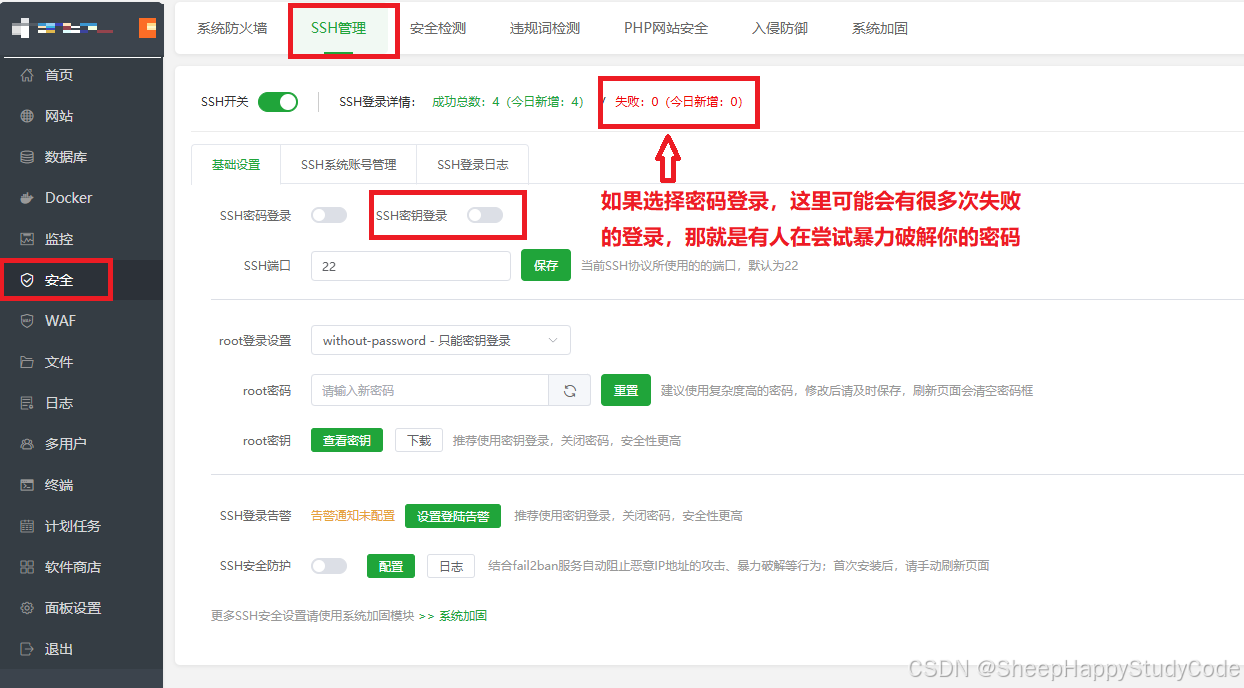
Task: Click the refresh icon beside root password field
Action: coord(570,391)
